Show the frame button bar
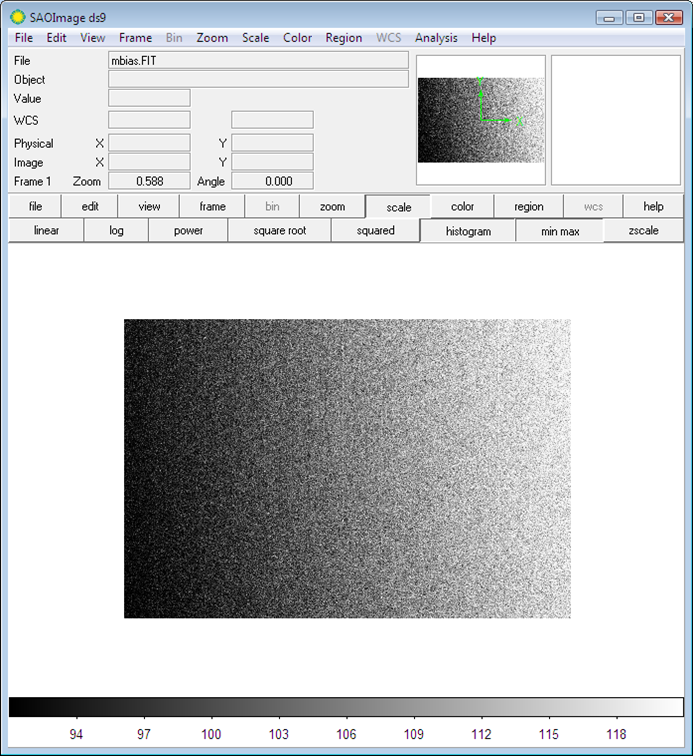This screenshot has height=756, width=693. (212, 207)
